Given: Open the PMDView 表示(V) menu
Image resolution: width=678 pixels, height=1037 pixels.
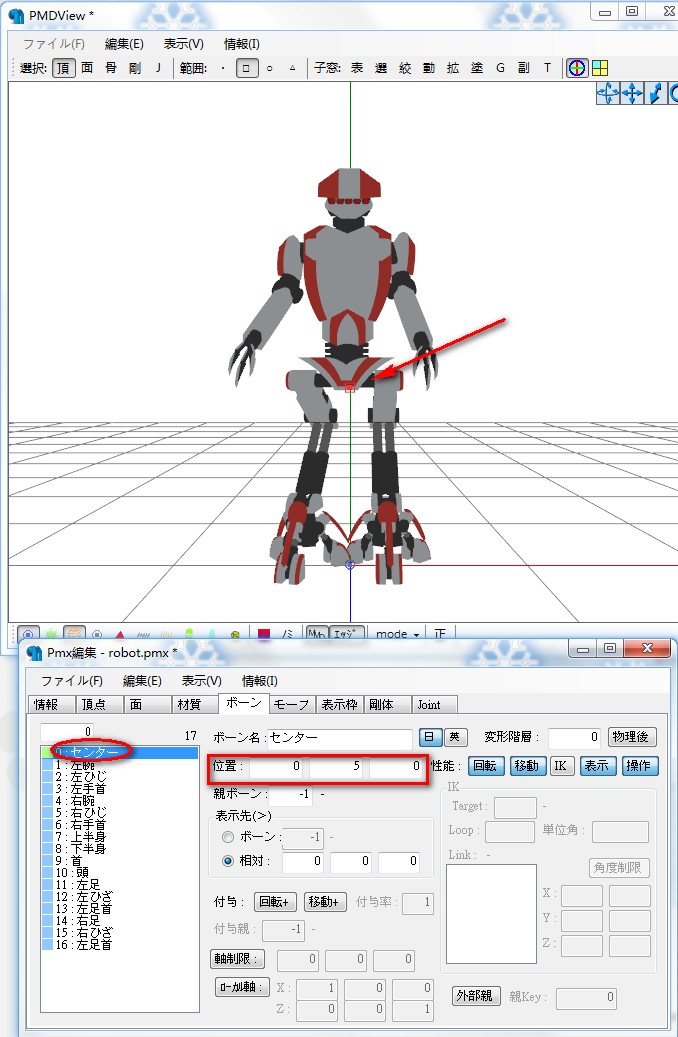Looking at the screenshot, I should coord(183,44).
